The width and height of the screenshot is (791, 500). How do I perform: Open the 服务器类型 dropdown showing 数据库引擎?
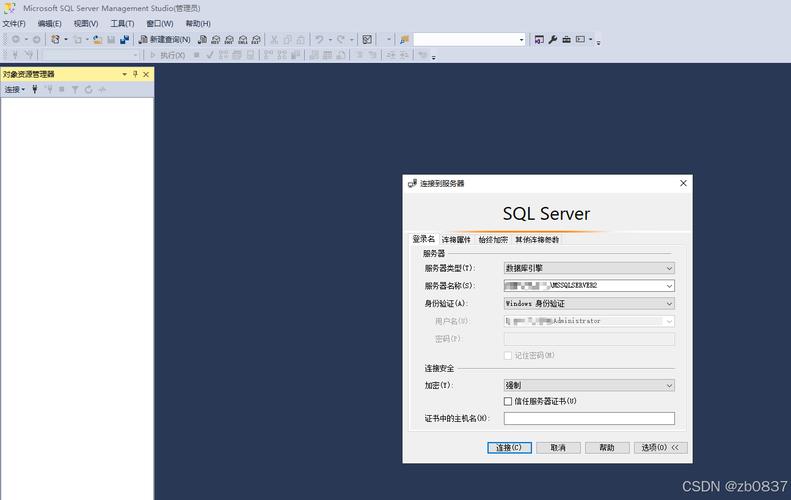[589, 268]
